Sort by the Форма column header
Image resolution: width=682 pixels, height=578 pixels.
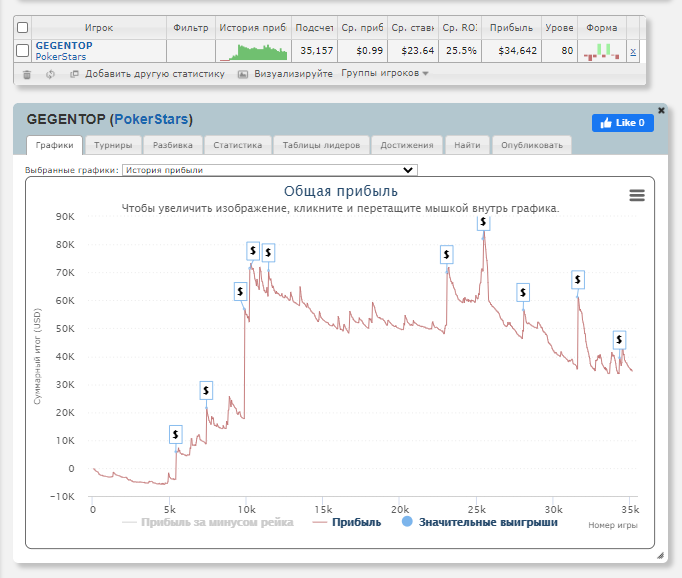coord(602,28)
